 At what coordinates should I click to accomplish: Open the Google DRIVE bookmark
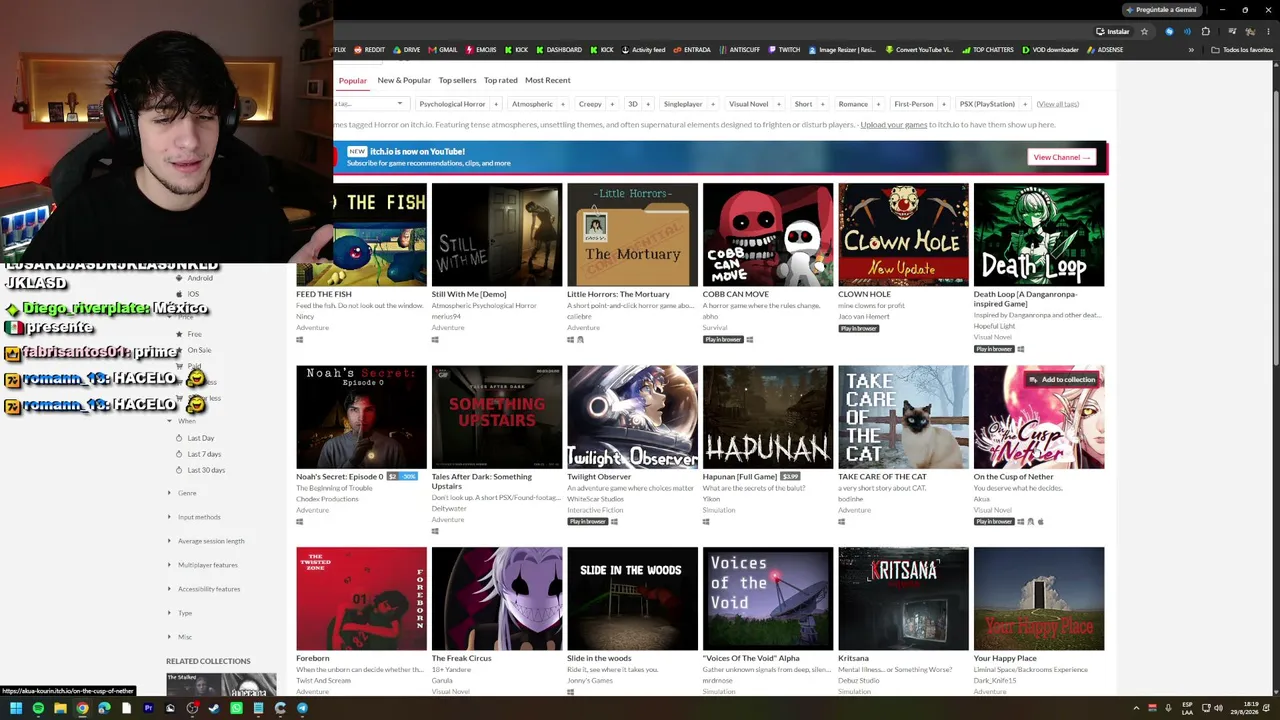click(407, 50)
